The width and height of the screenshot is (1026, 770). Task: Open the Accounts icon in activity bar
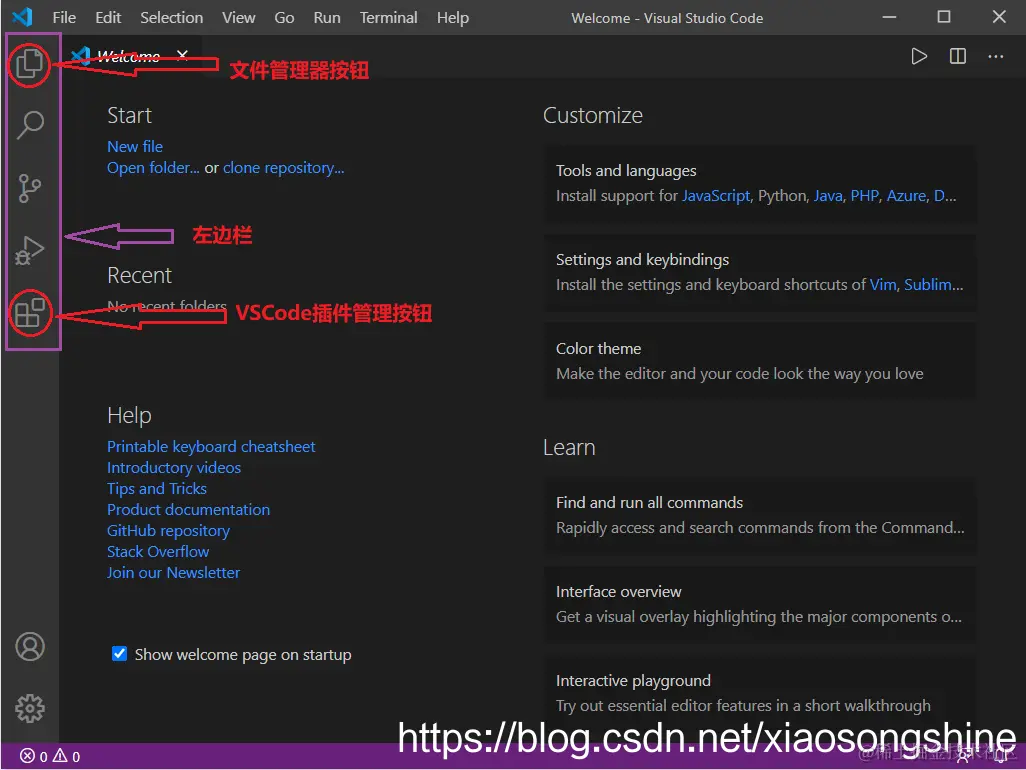30,646
